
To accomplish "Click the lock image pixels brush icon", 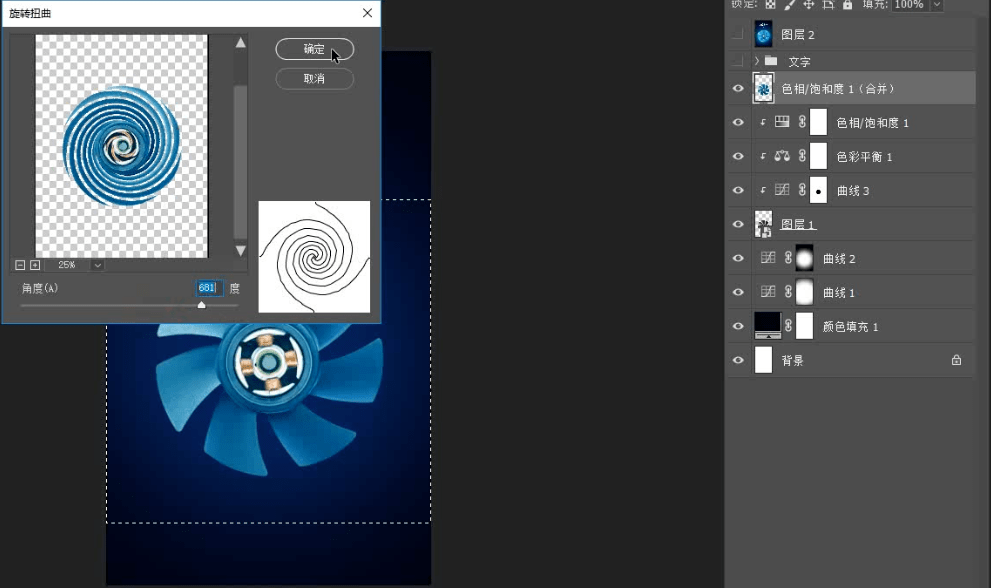I will click(x=788, y=5).
